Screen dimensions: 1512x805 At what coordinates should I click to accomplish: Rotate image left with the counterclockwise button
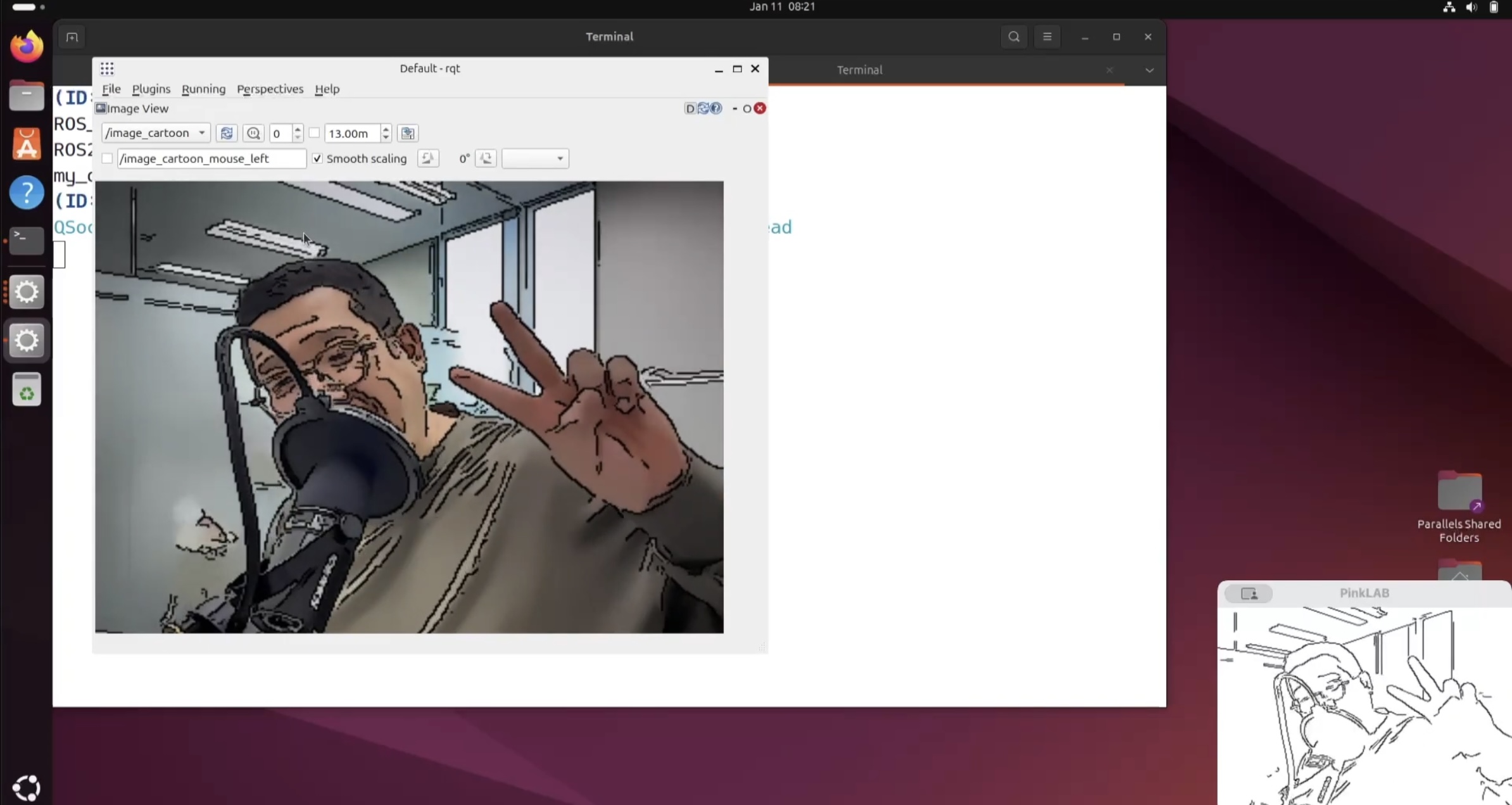428,158
